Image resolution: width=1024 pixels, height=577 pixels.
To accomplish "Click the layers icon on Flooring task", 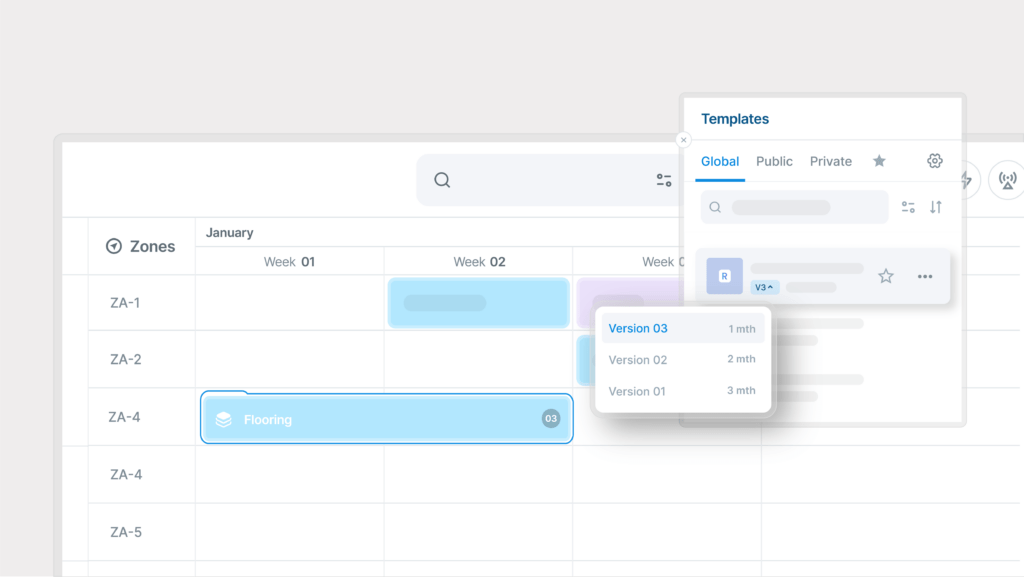I will pyautogui.click(x=224, y=419).
